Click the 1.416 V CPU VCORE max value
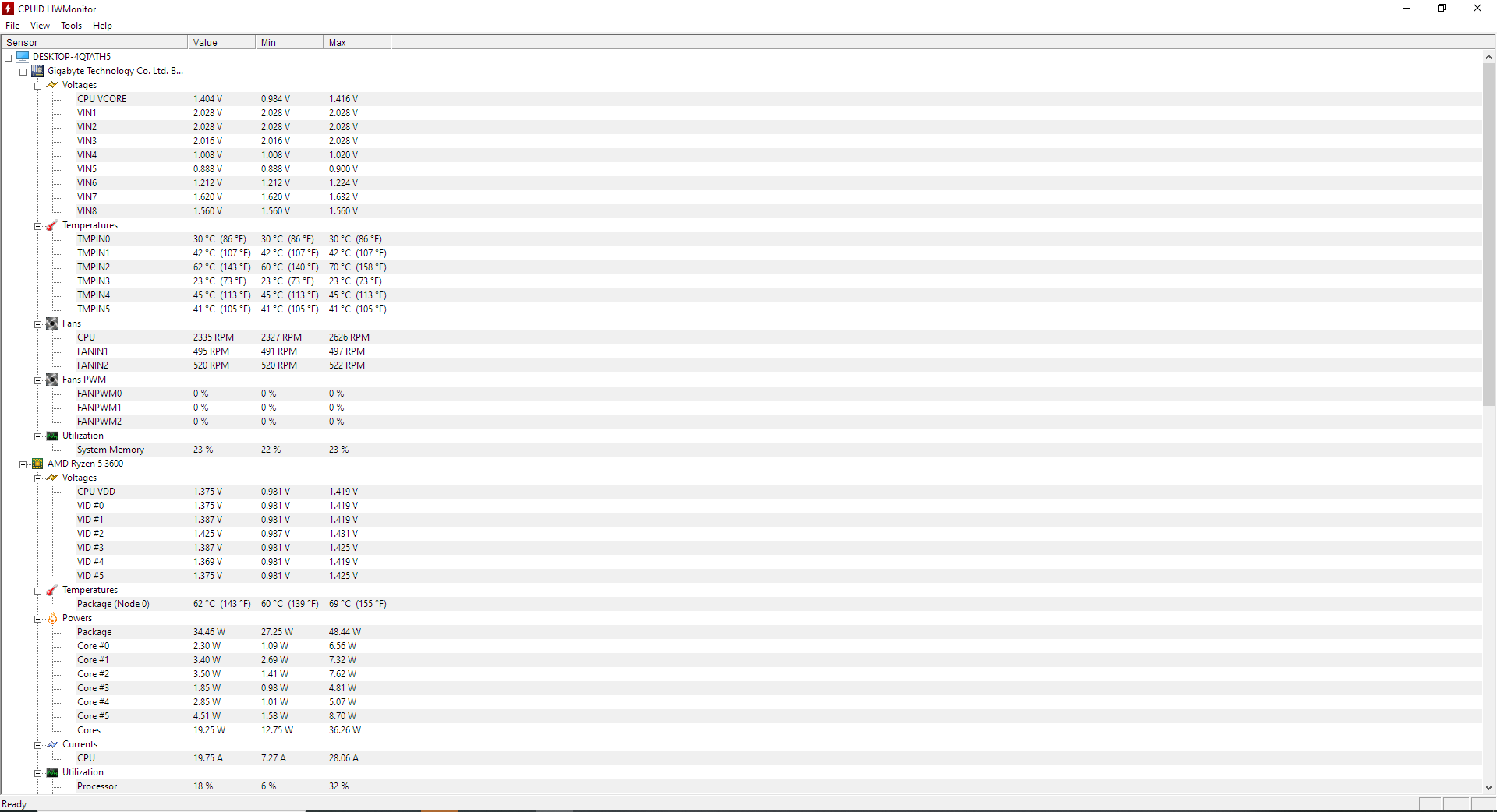 coord(343,99)
